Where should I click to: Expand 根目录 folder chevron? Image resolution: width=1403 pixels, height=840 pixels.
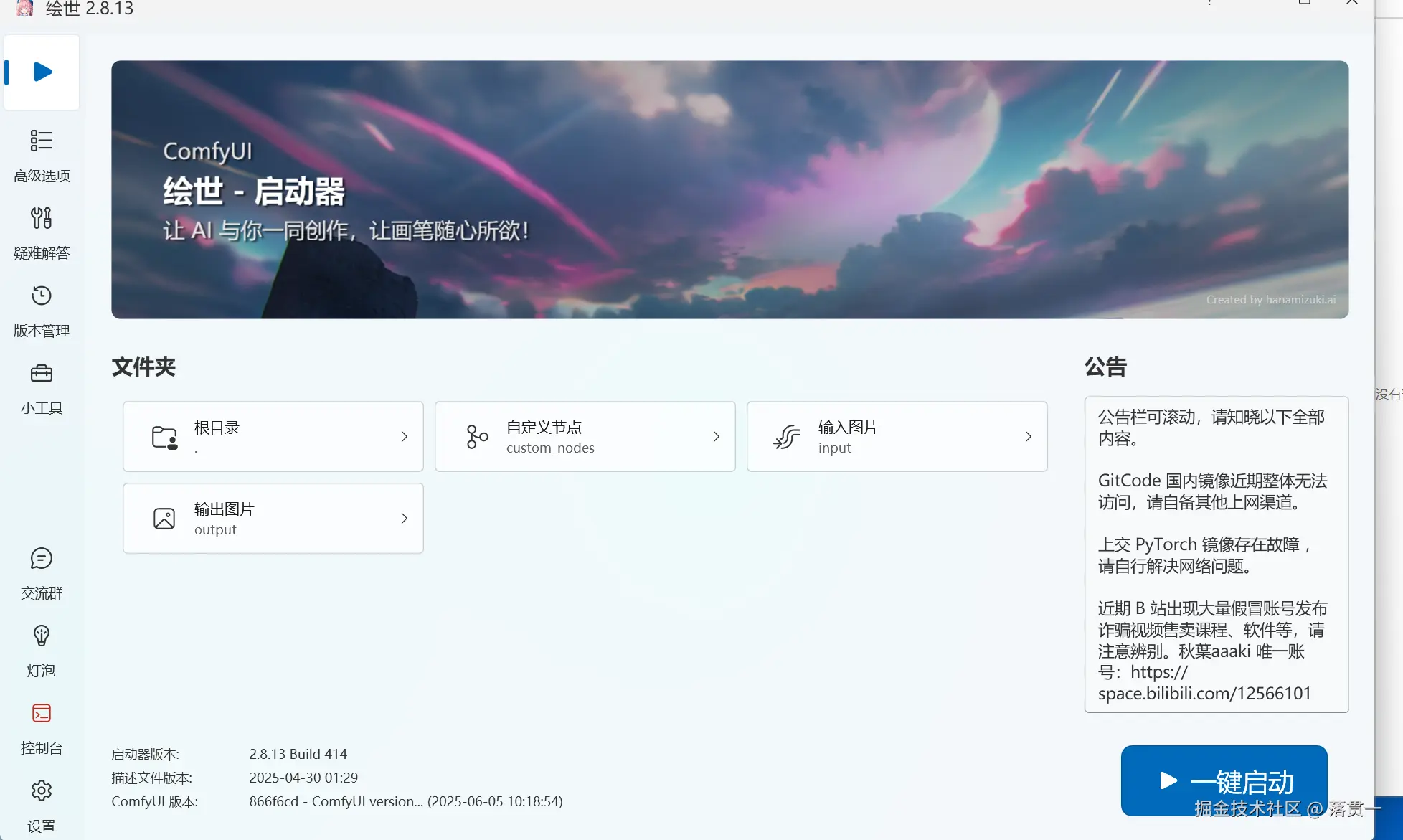[405, 436]
